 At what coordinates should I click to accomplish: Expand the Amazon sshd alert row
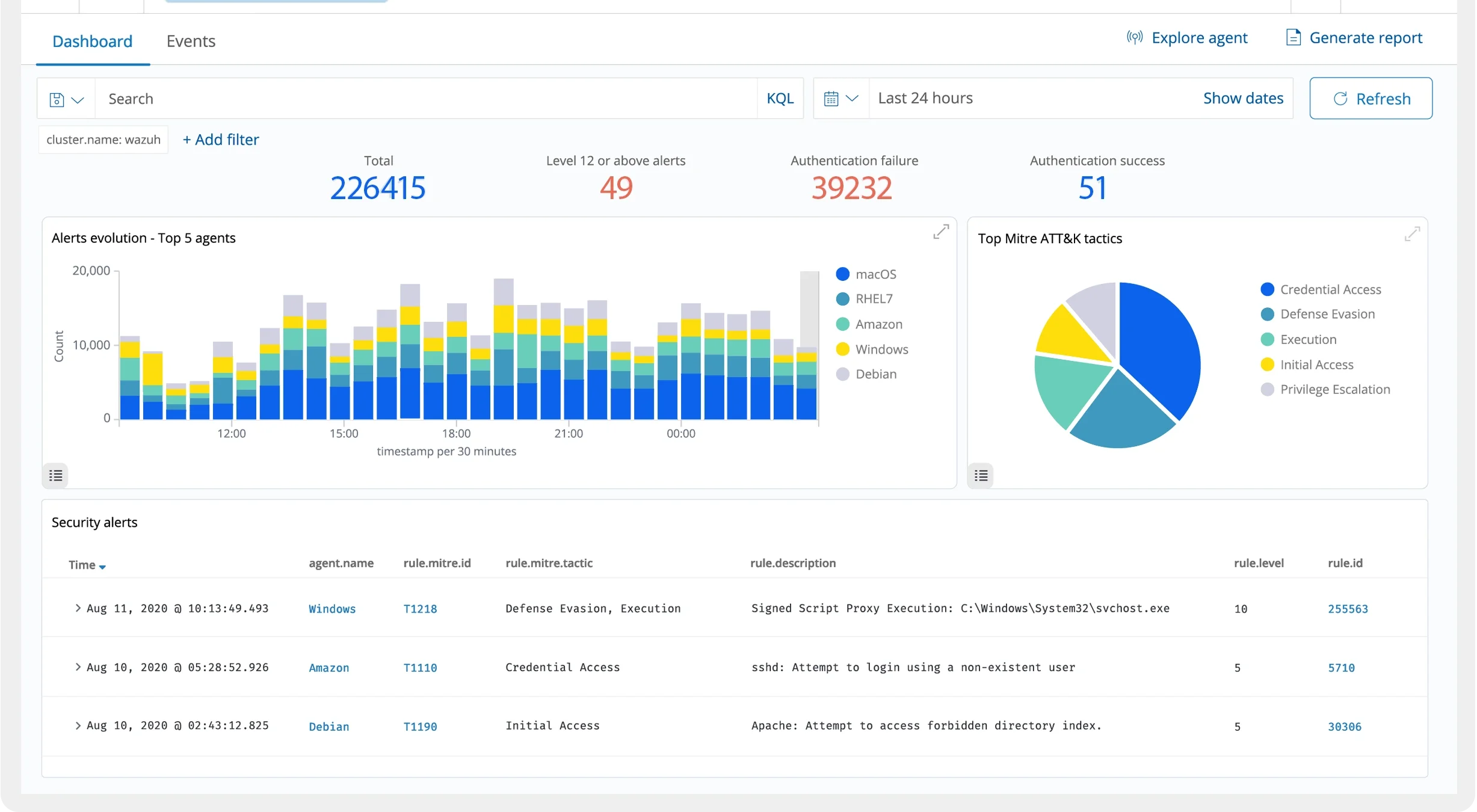pyautogui.click(x=78, y=667)
